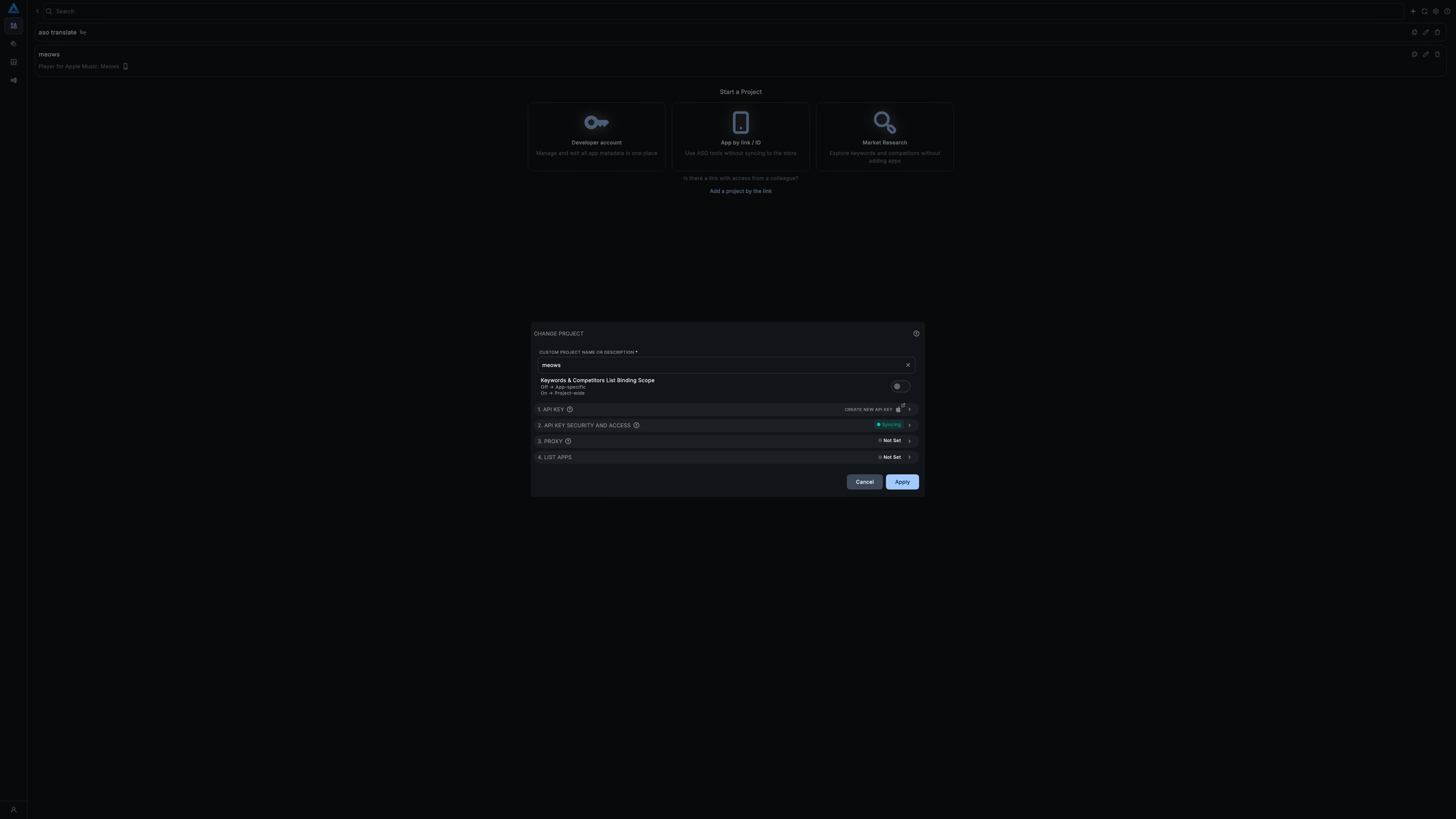This screenshot has height=819, width=1456.
Task: Click the info icon beside PROXY
Action: click(x=568, y=441)
